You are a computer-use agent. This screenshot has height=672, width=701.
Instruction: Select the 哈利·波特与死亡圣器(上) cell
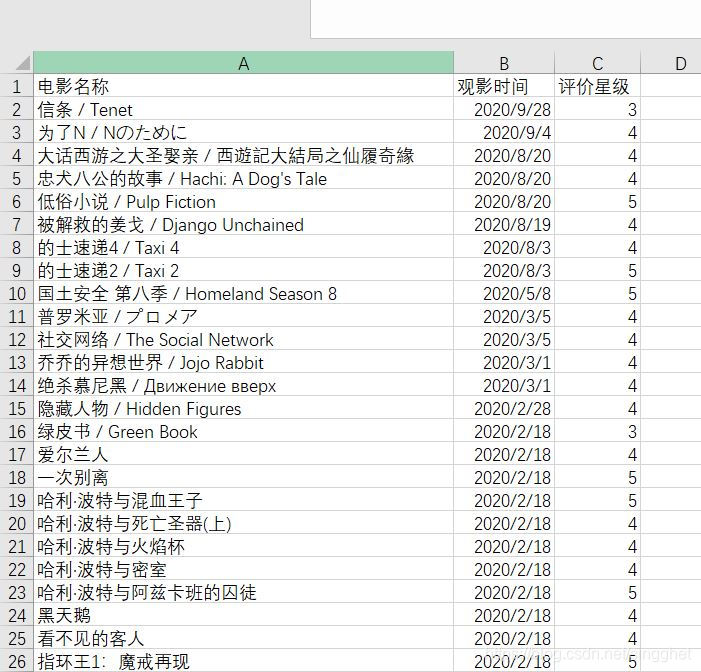pyautogui.click(x=244, y=524)
